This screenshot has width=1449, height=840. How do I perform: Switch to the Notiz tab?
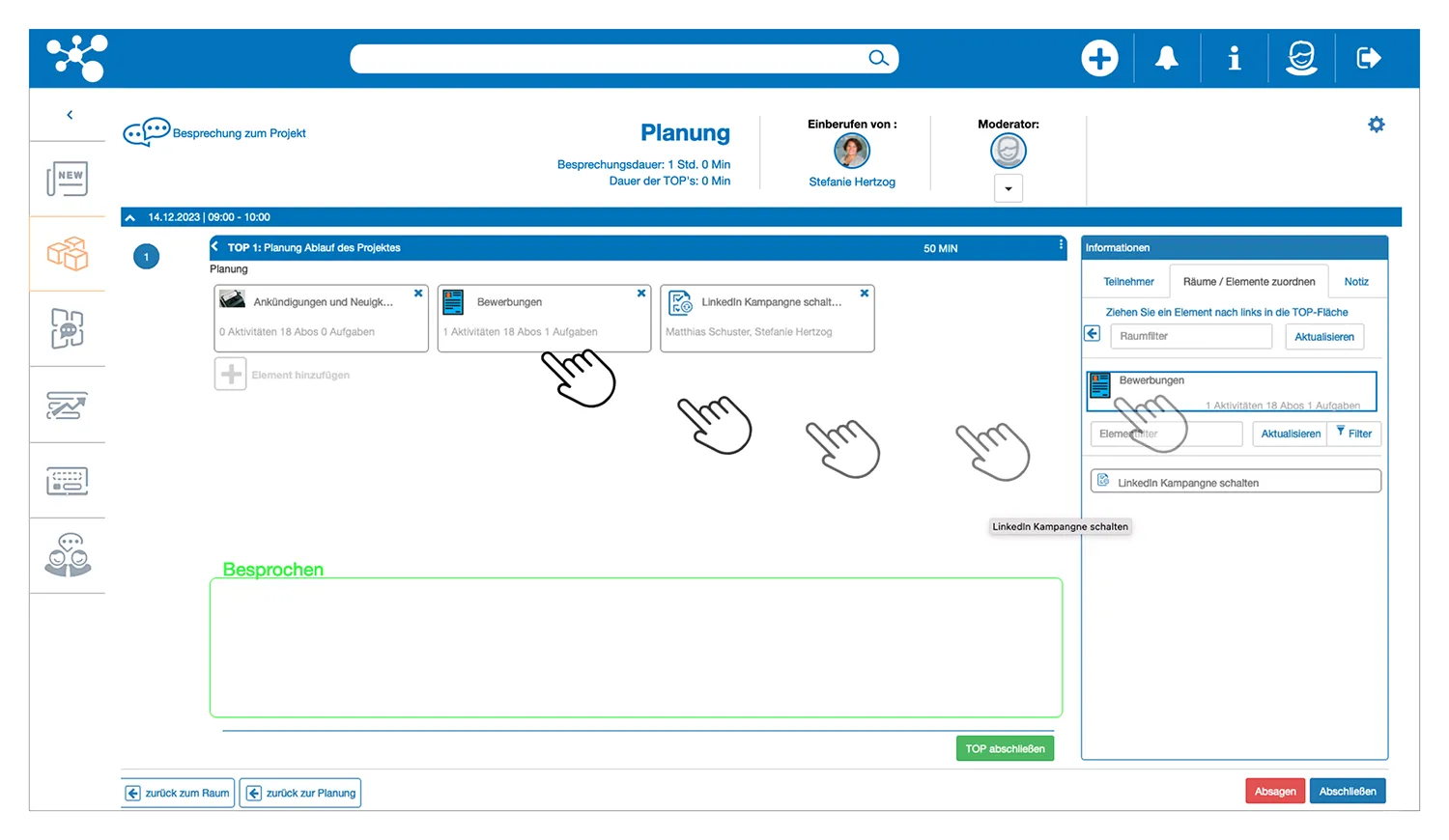click(x=1356, y=282)
